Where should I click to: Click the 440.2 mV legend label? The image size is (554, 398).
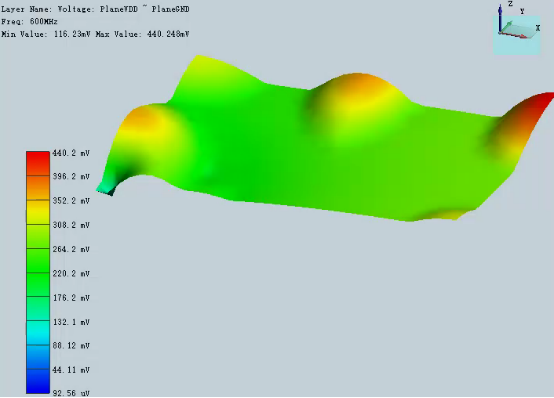point(71,153)
